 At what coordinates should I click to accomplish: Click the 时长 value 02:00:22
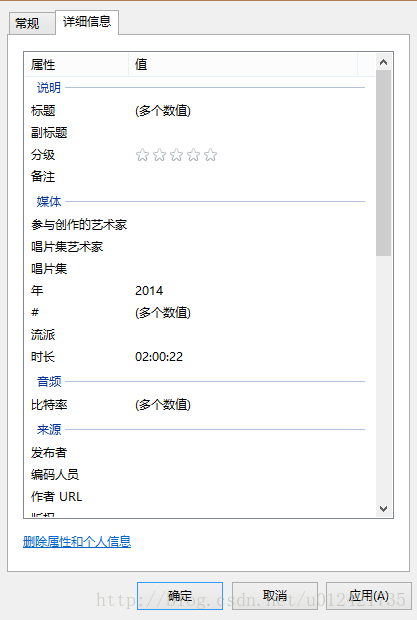click(x=159, y=357)
